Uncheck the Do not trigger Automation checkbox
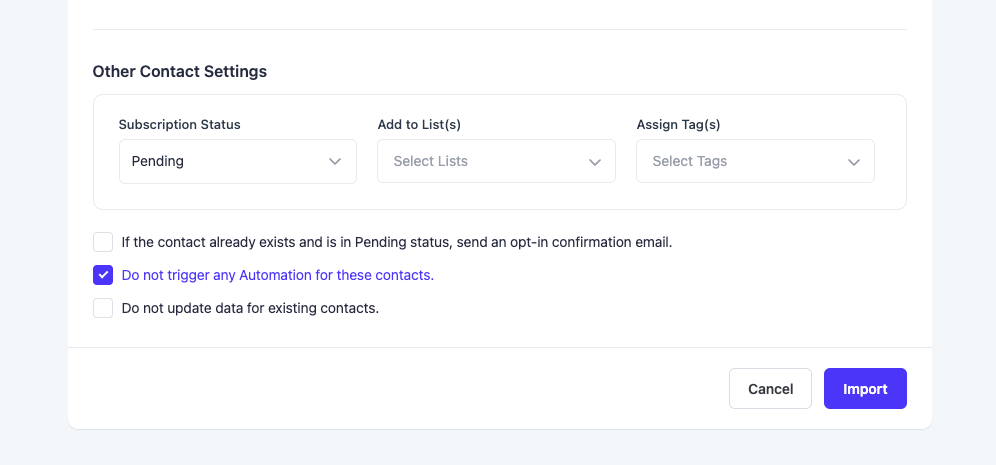Screen dimensions: 996x465 (x=103, y=275)
